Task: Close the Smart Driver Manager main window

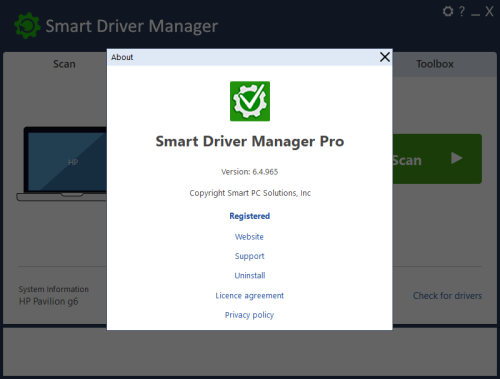Action: point(489,12)
